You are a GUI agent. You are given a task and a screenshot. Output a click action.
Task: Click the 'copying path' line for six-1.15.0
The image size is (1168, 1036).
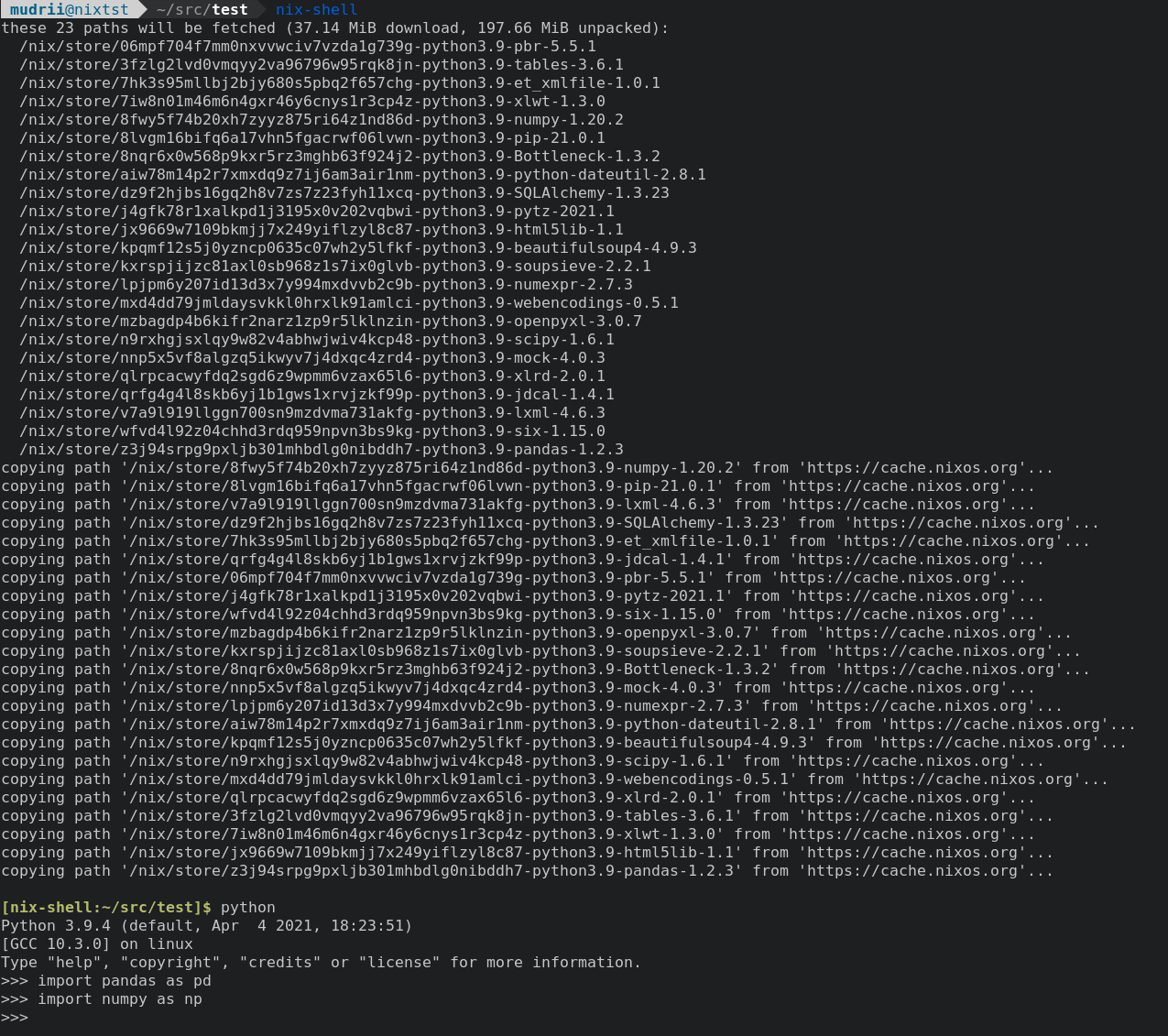point(519,614)
